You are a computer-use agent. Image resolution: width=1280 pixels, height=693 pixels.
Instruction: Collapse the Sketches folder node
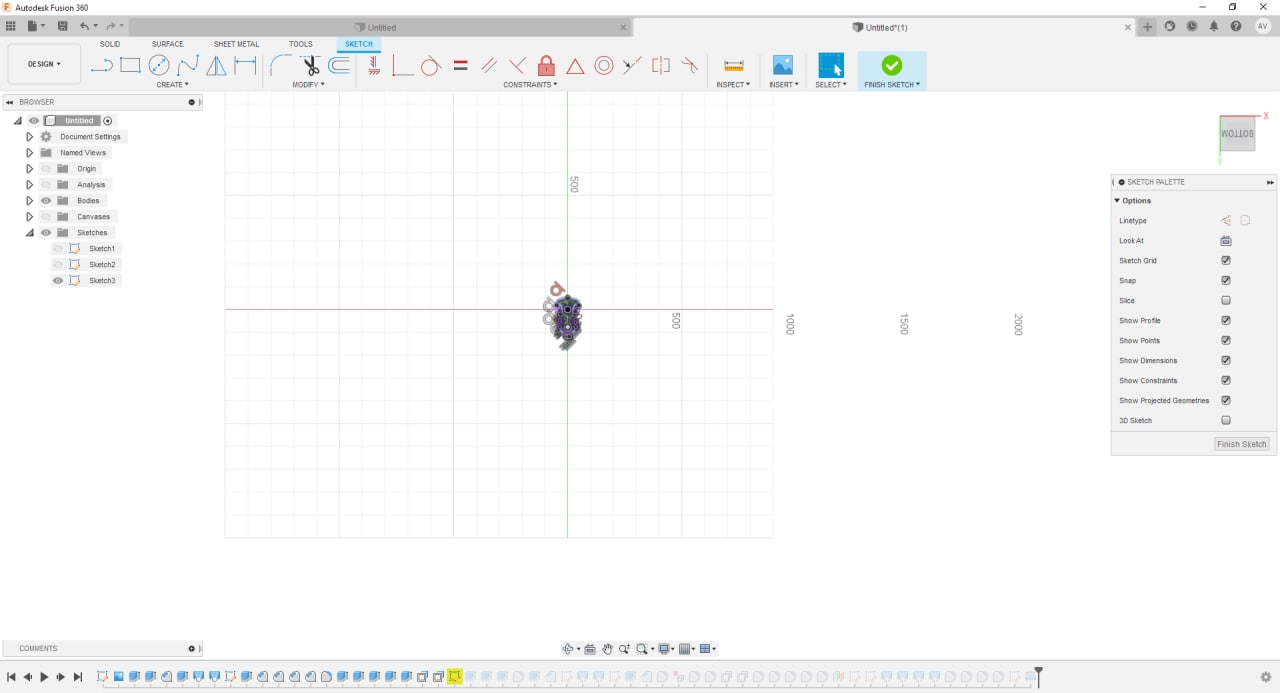pyautogui.click(x=29, y=232)
